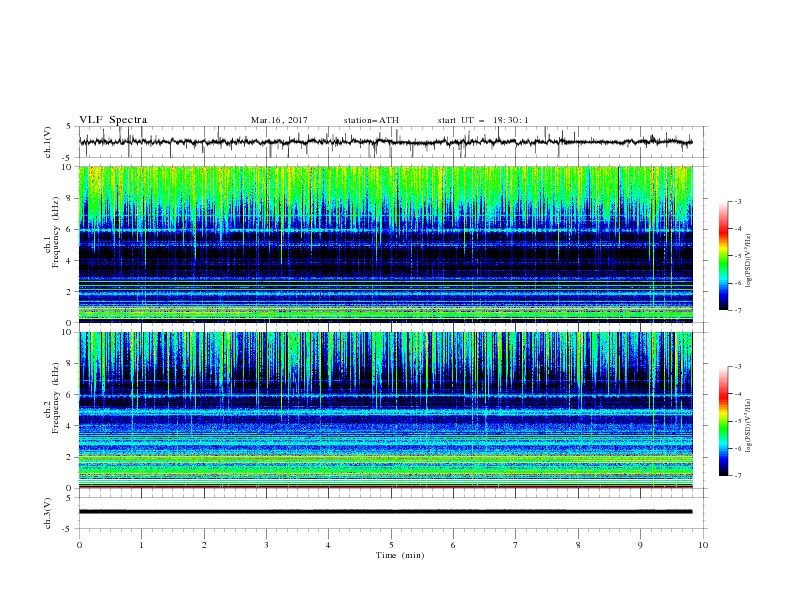Click the ch.3 voltage waveform trace
The width and height of the screenshot is (792, 612).
coord(386,512)
